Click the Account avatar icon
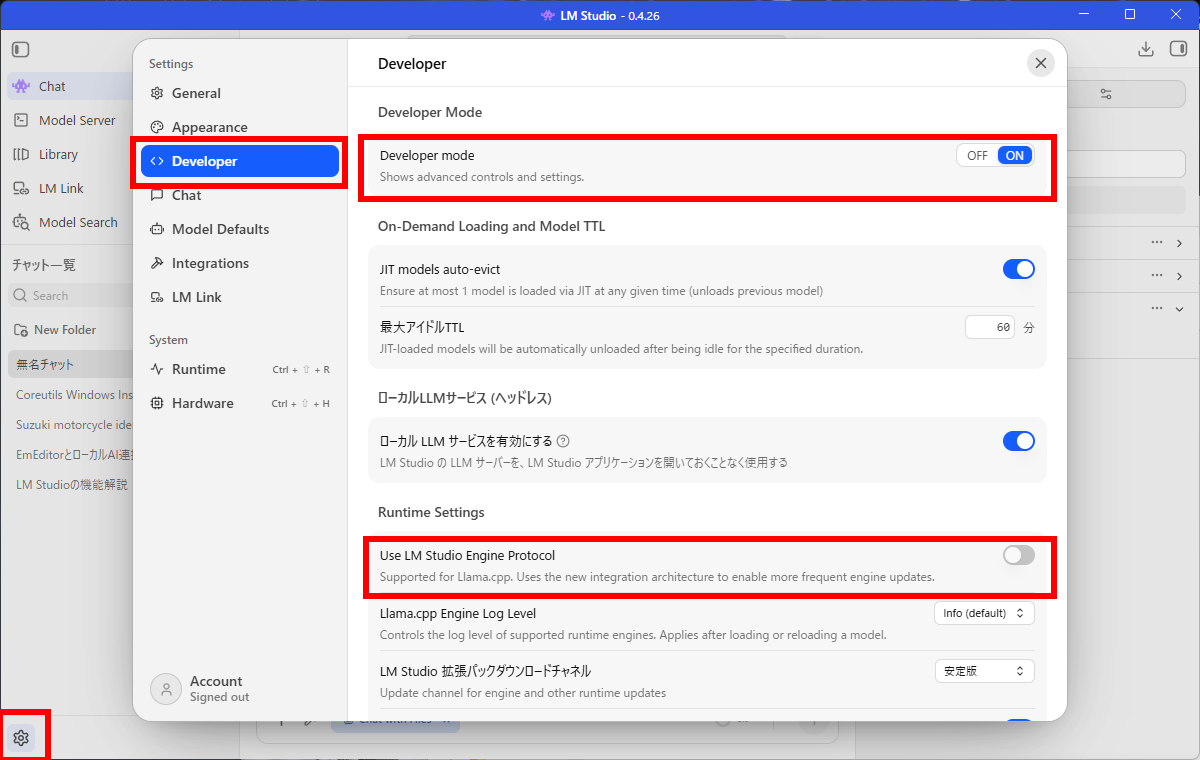 tap(165, 689)
